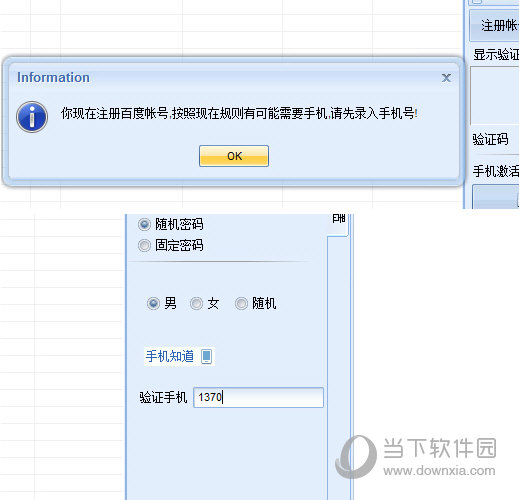The height and width of the screenshot is (500, 520).
Task: Click the 显示验证 label
Action: coord(496,54)
